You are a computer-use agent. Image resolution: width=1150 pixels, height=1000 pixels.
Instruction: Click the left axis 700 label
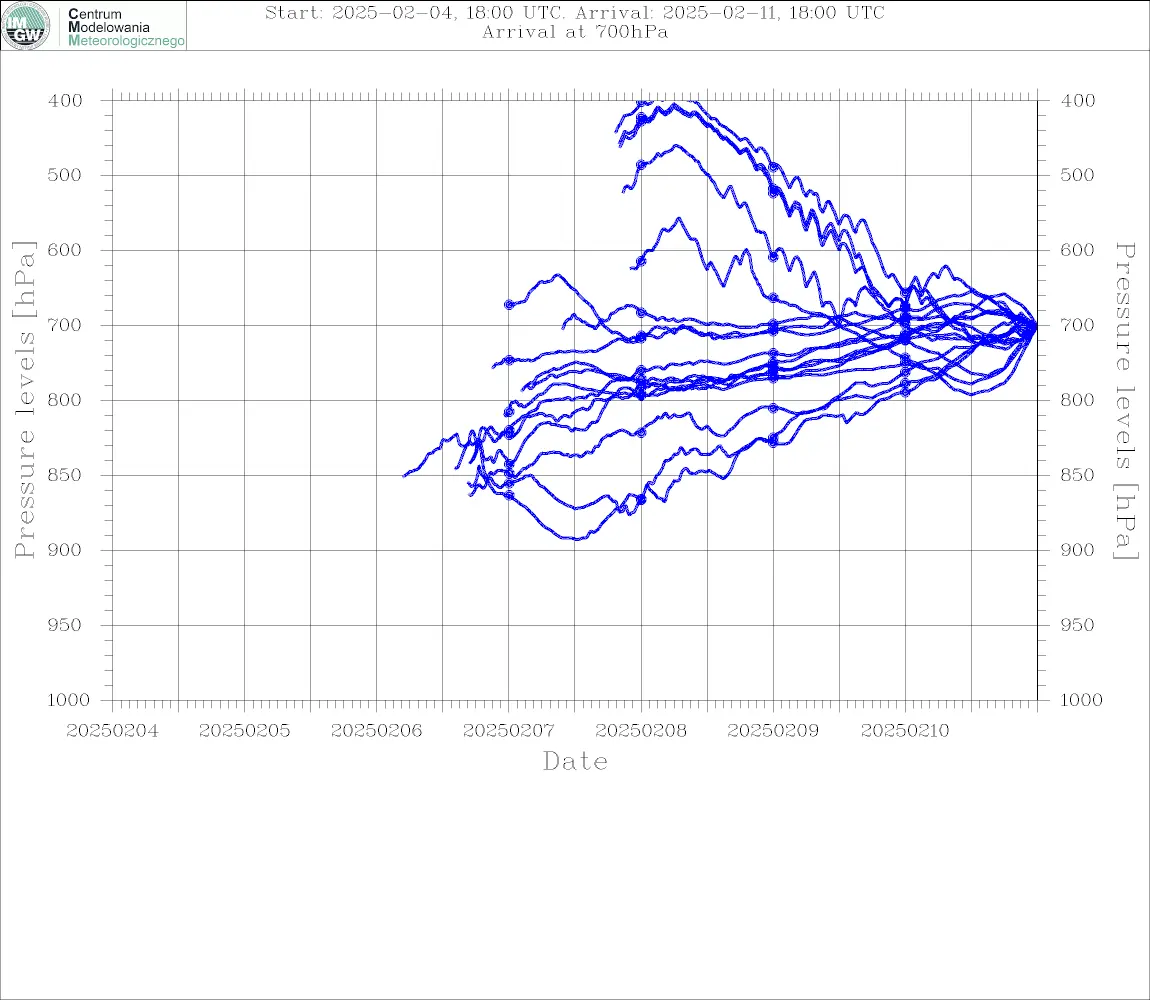(x=65, y=325)
